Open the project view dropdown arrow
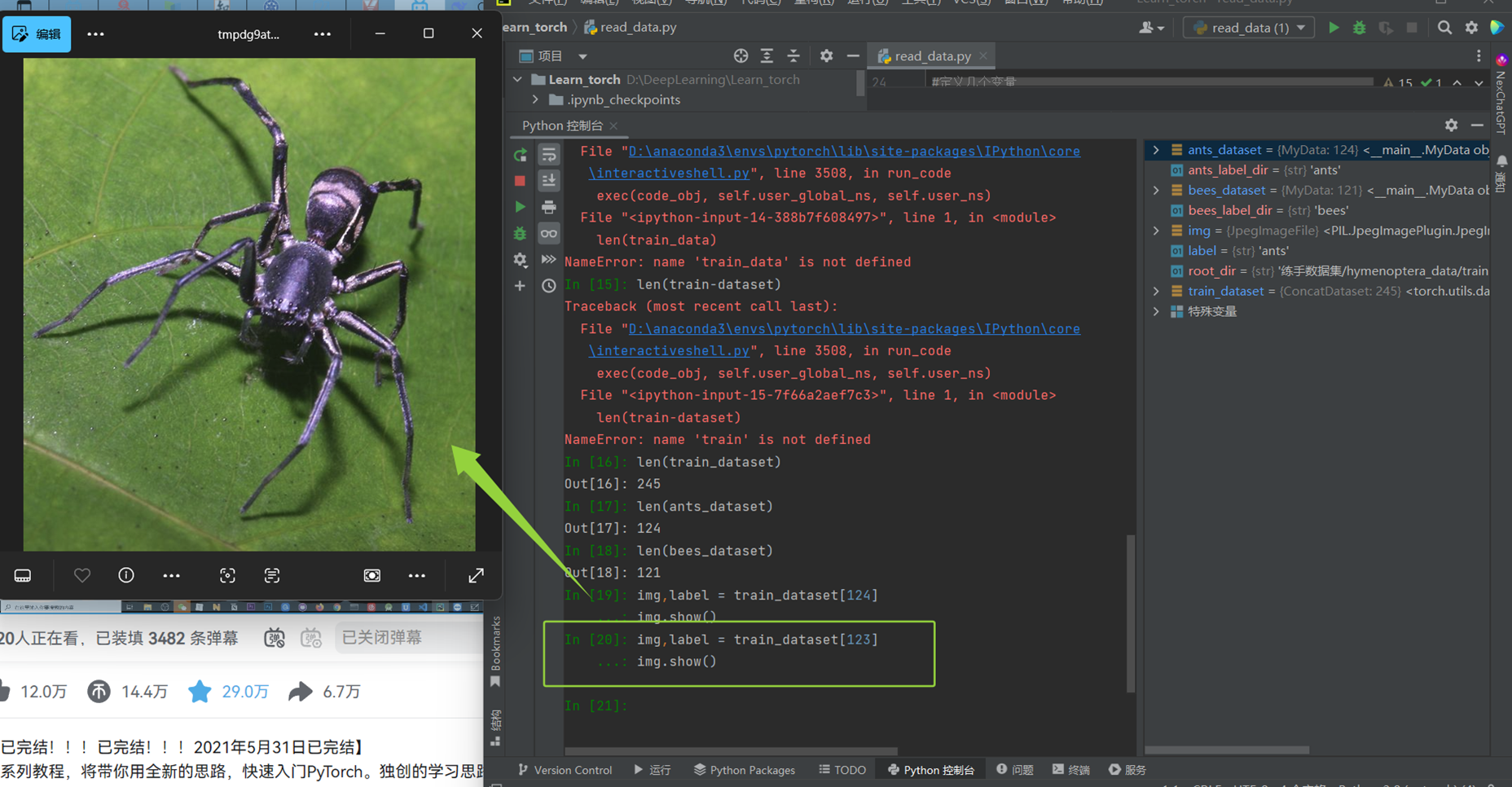 click(582, 56)
